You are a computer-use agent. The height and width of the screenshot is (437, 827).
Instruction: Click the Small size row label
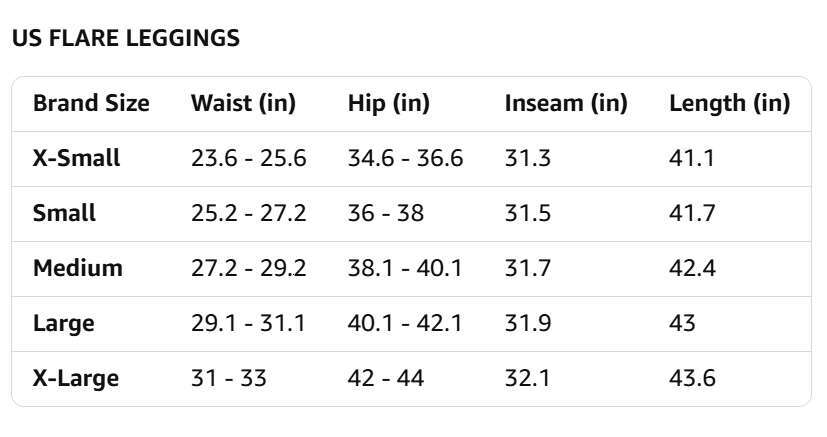point(65,213)
